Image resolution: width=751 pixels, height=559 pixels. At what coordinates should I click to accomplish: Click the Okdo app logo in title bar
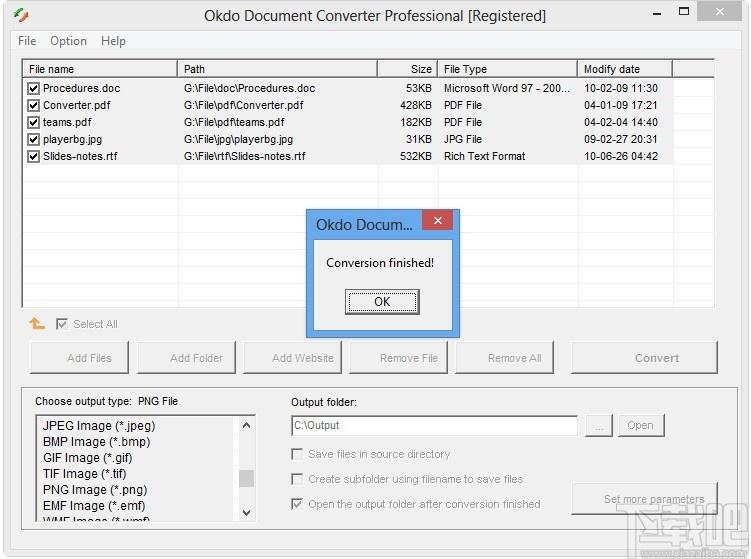21,15
